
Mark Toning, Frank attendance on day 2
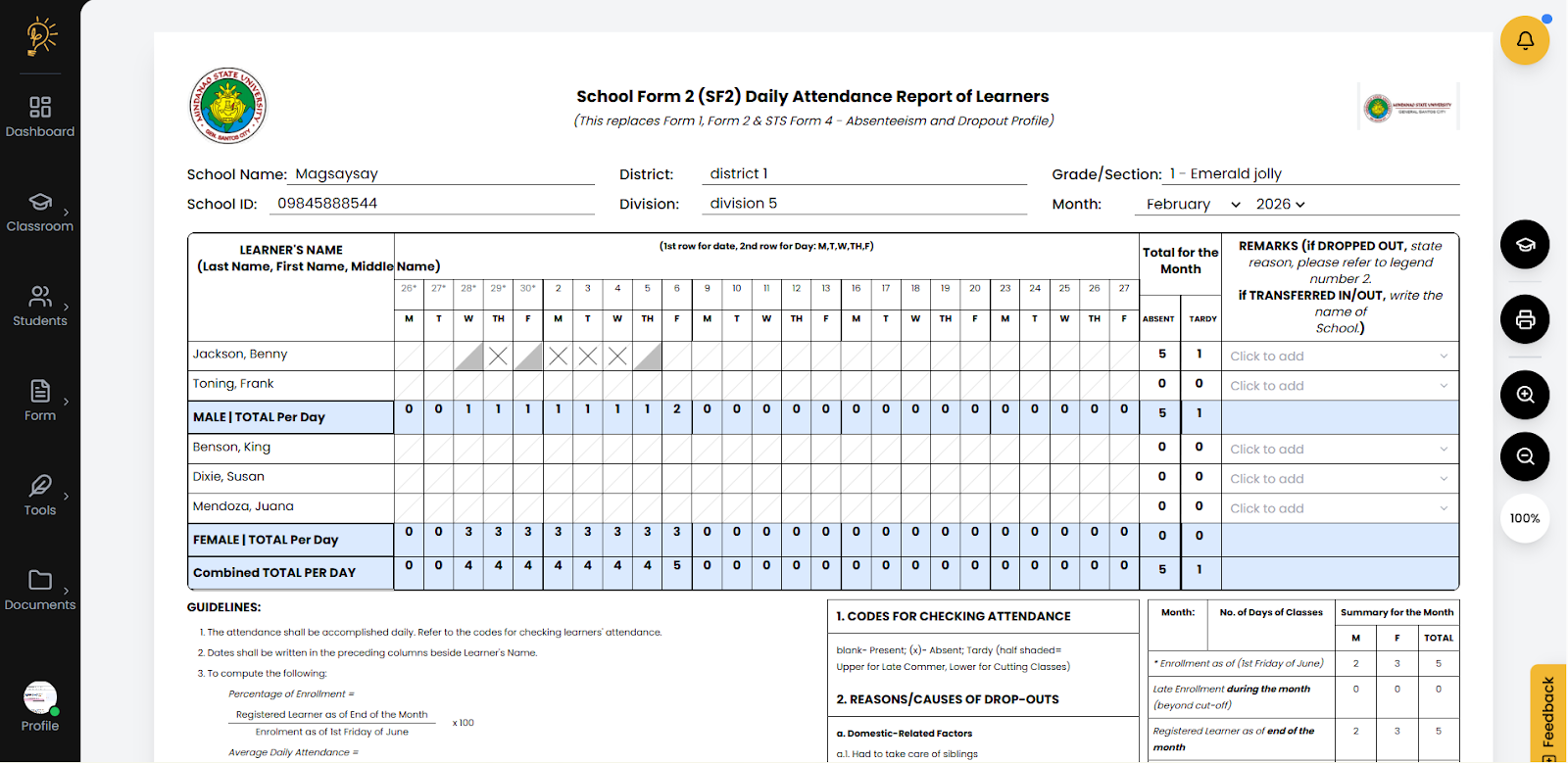(558, 385)
